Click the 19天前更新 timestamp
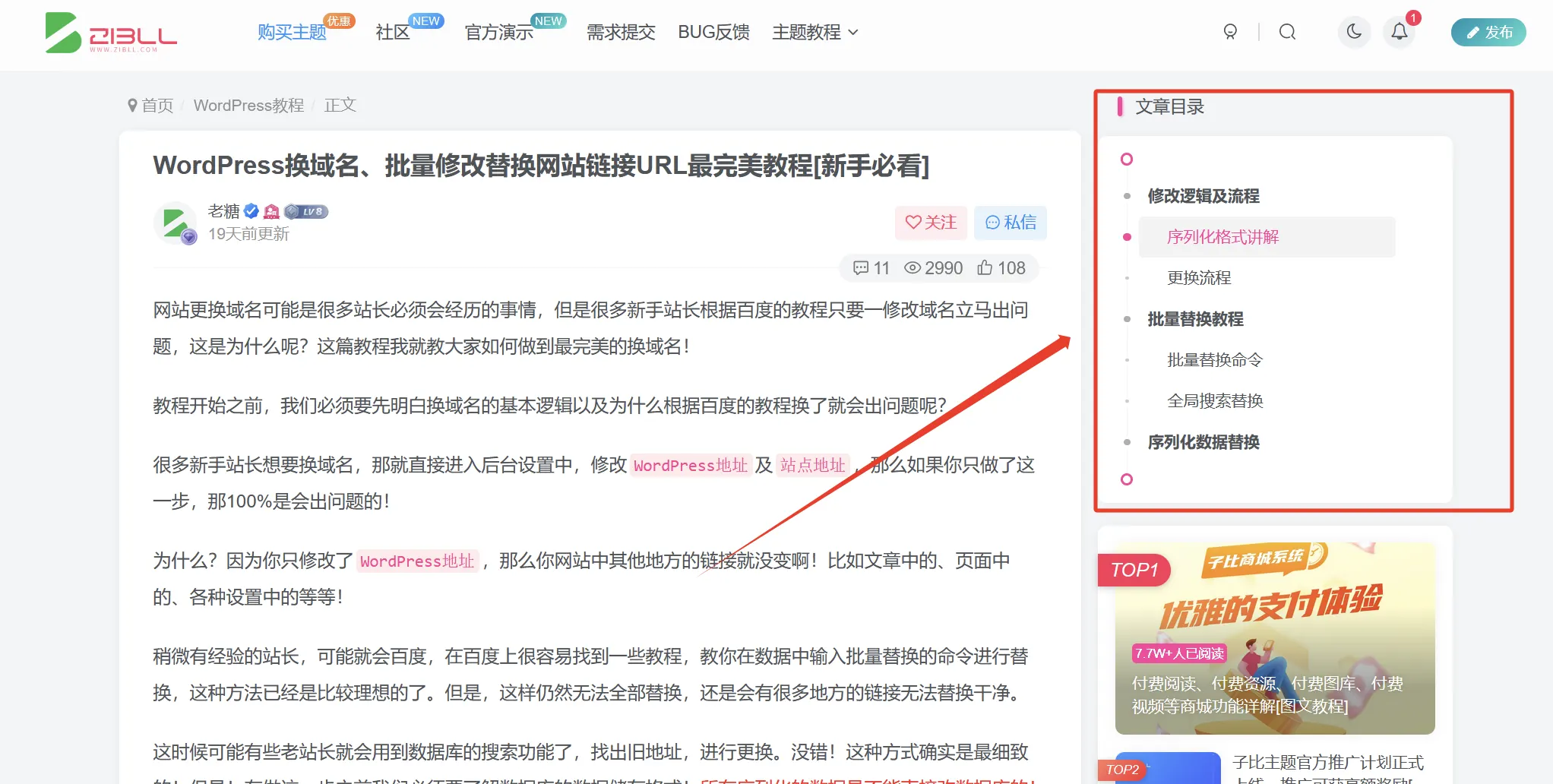The height and width of the screenshot is (784, 1553). 248,234
